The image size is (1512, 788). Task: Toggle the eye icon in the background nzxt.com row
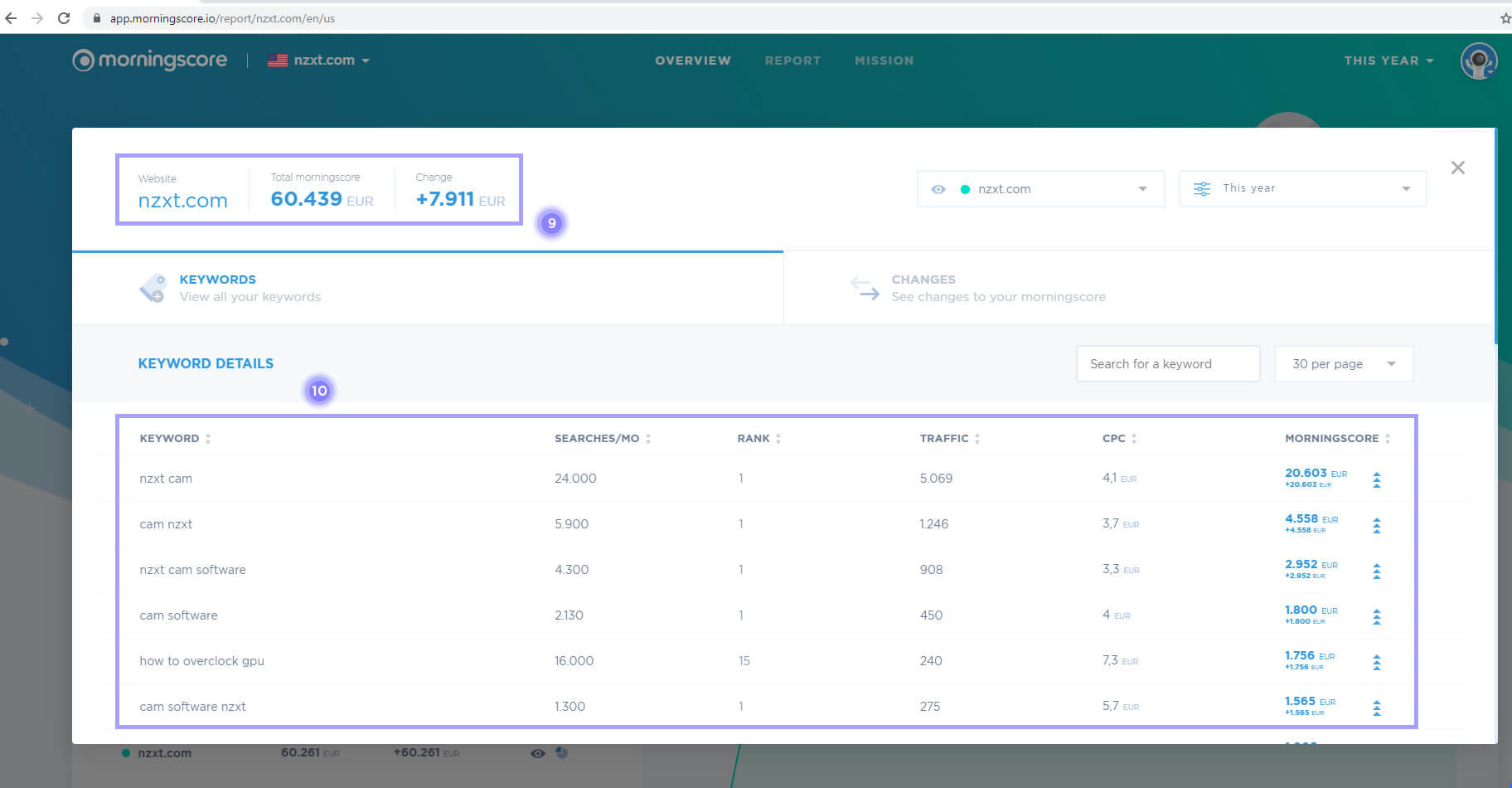tap(538, 753)
